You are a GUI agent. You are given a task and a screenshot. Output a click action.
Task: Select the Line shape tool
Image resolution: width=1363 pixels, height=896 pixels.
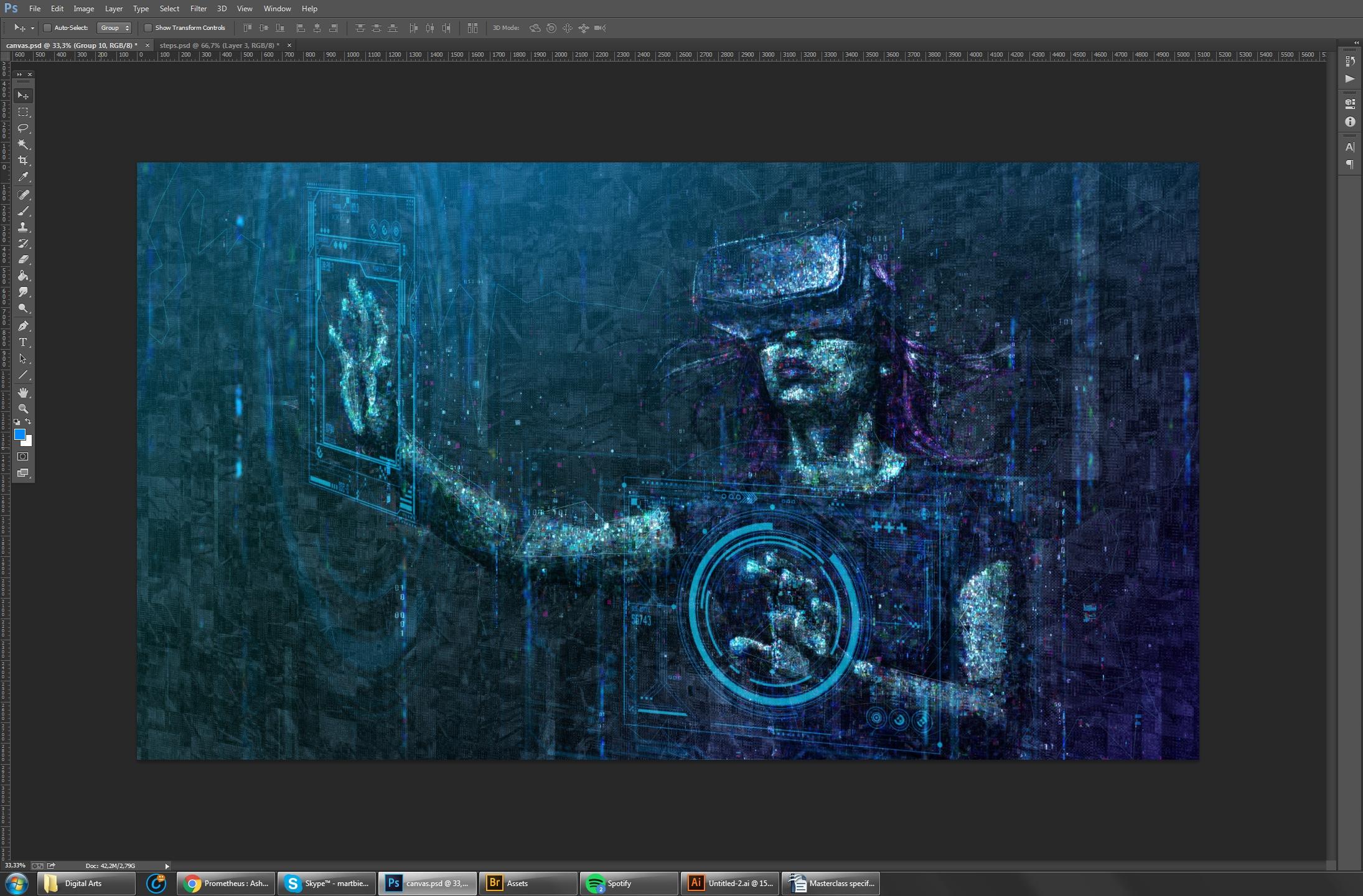(23, 375)
